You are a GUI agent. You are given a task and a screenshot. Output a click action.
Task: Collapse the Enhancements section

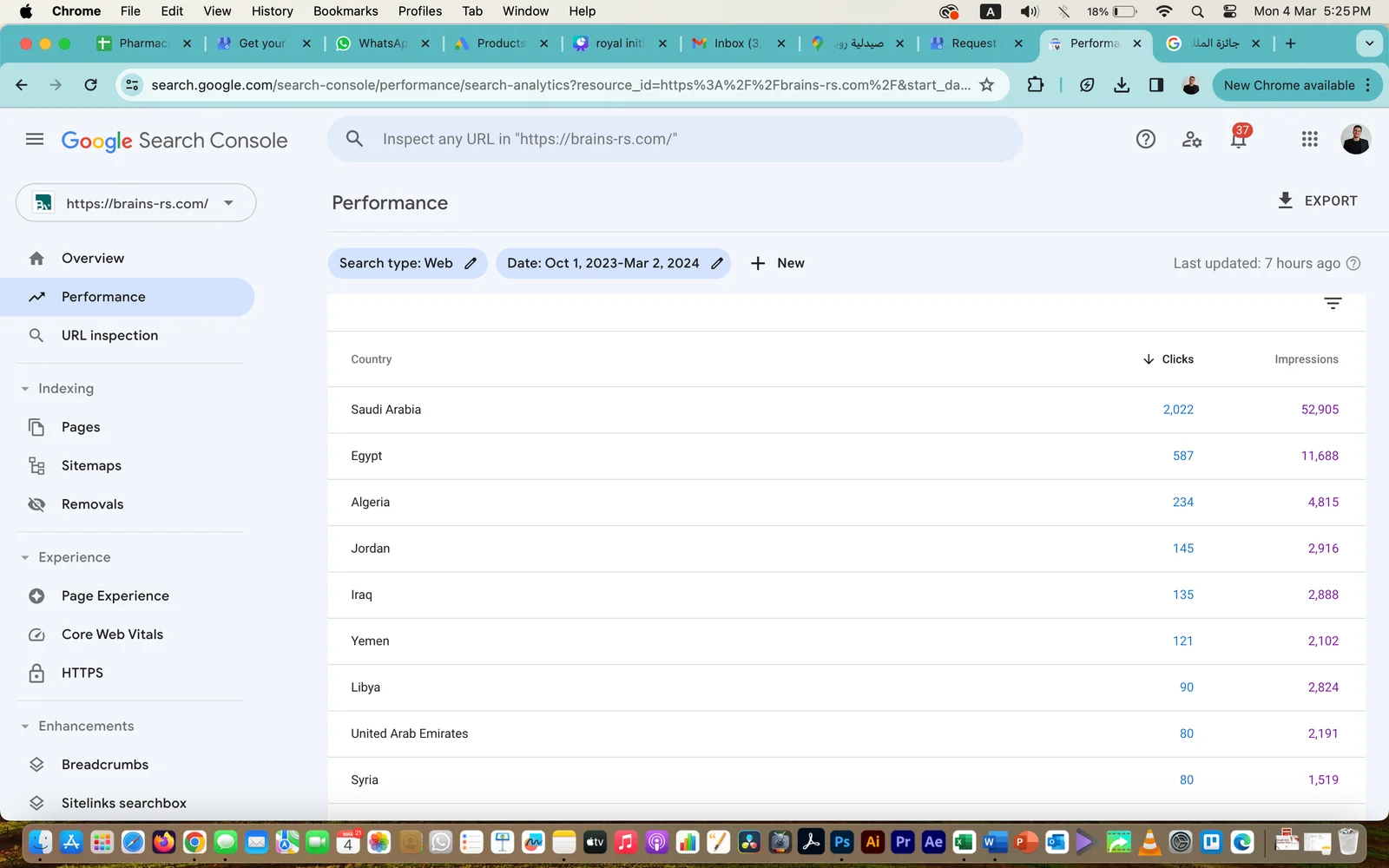tap(25, 727)
